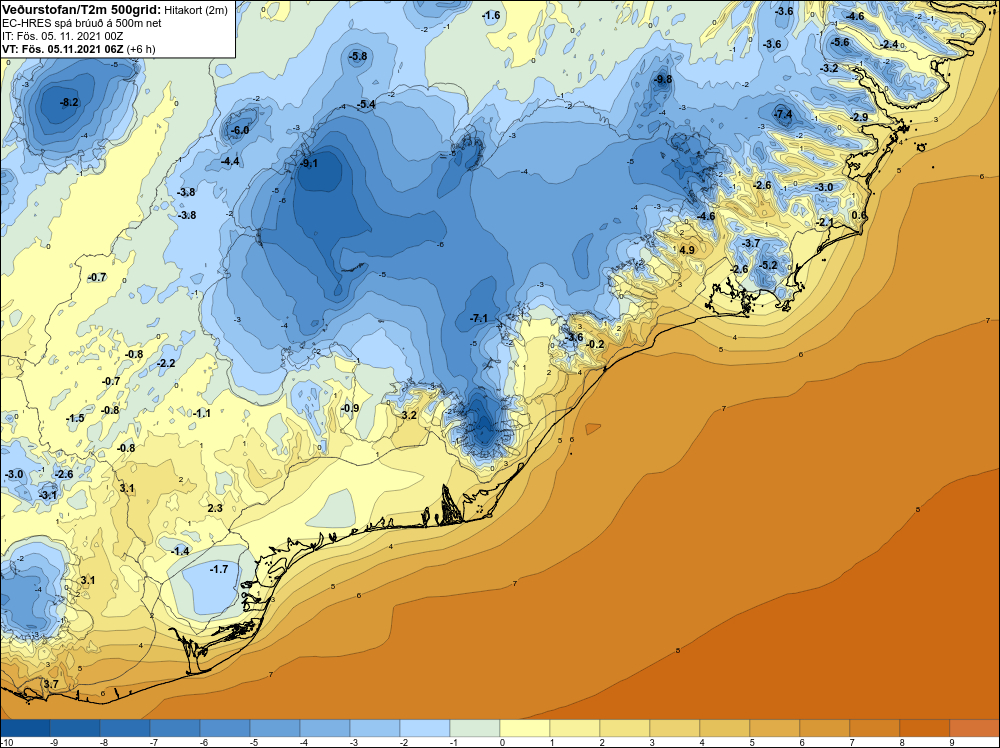
Task: Click the -1.1 temperature value
Action: tap(202, 413)
